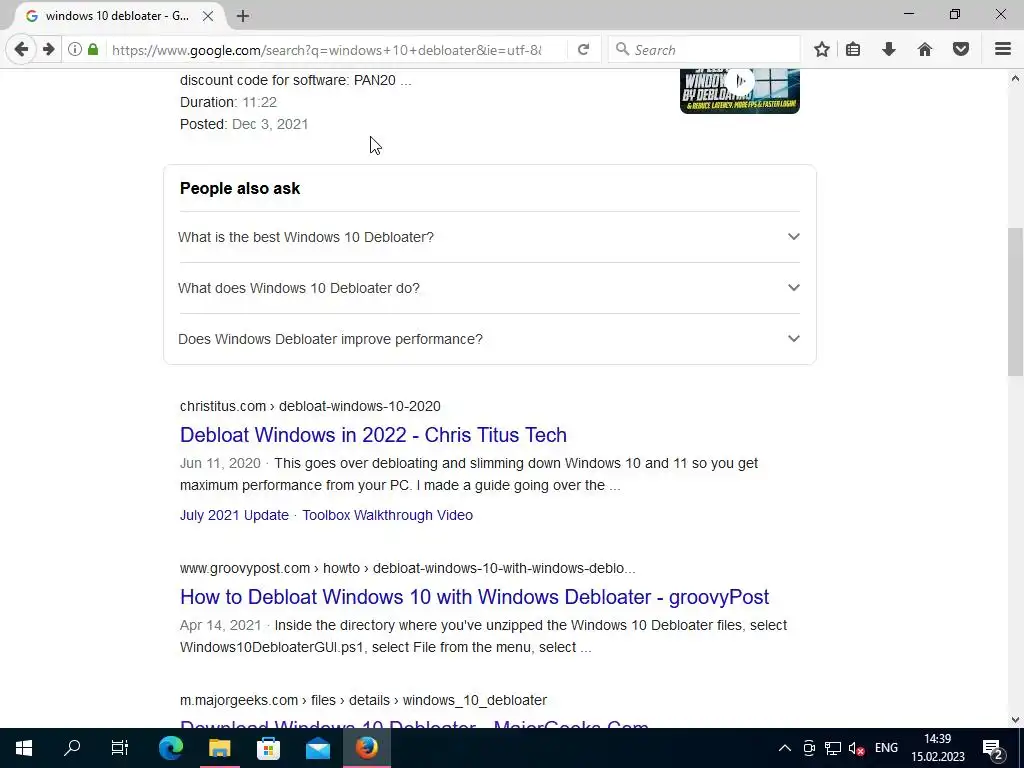Screen dimensions: 1024x768
Task: Open Task View on the taskbar
Action: pos(120,748)
